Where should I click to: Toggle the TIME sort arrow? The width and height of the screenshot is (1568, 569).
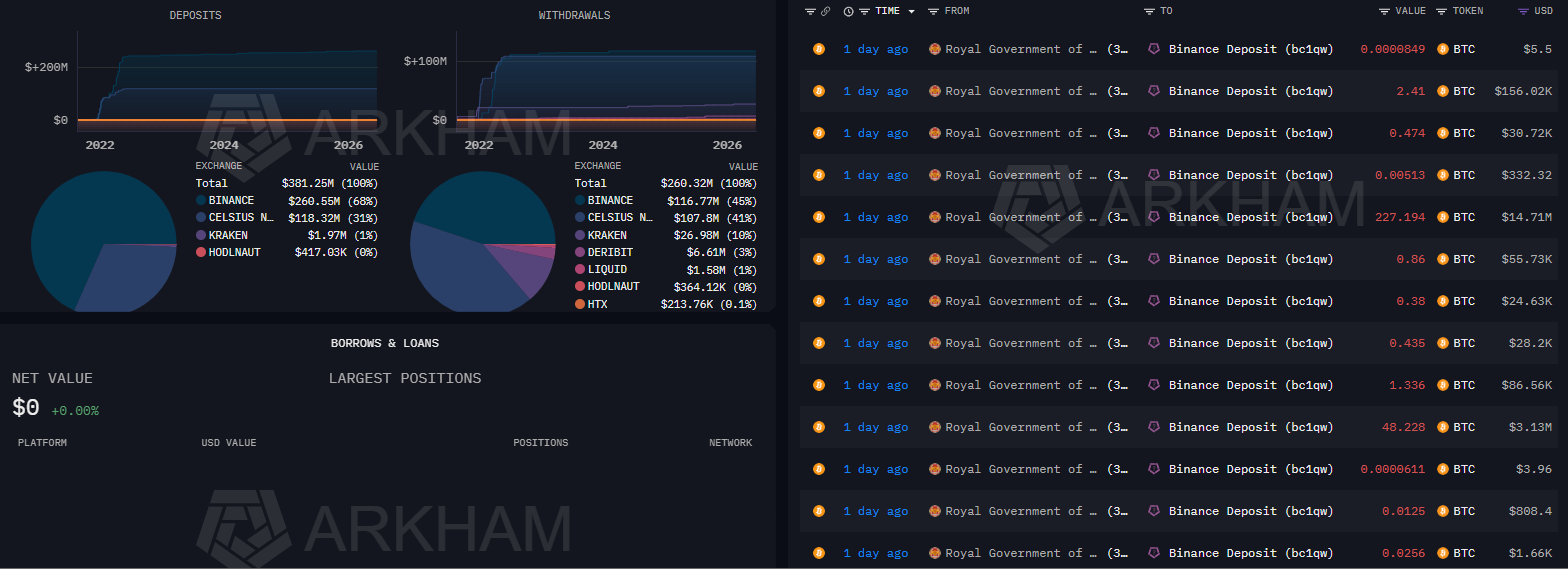click(x=912, y=12)
